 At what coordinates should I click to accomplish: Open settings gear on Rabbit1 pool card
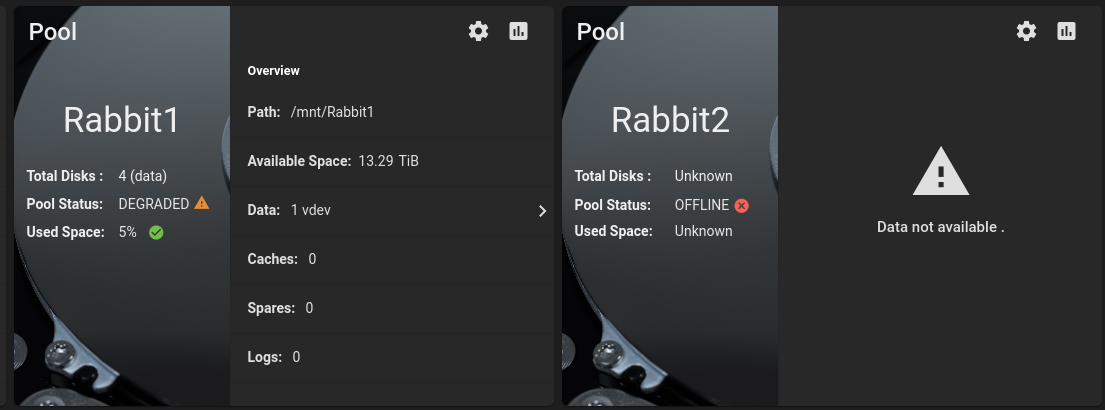click(x=479, y=31)
